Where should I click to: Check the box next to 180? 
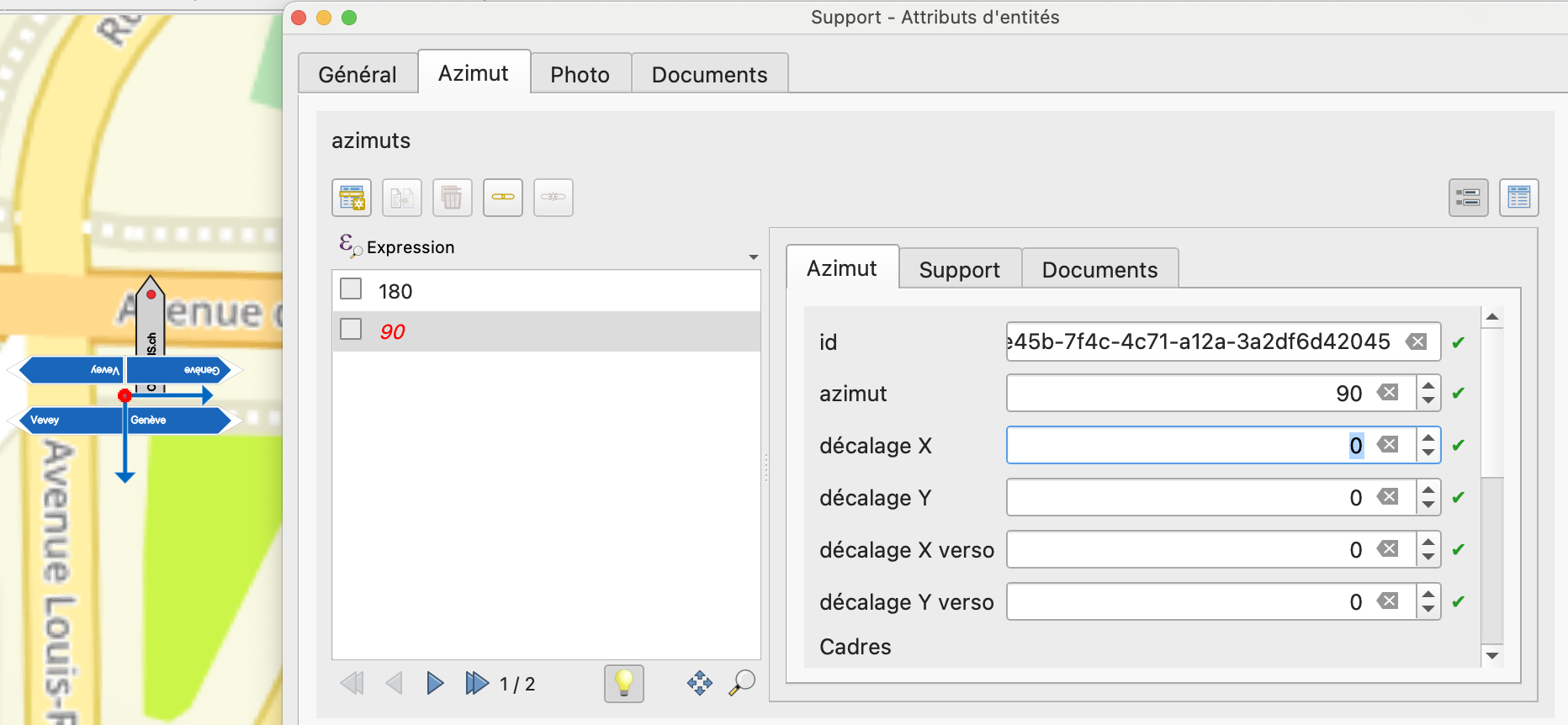click(x=351, y=289)
